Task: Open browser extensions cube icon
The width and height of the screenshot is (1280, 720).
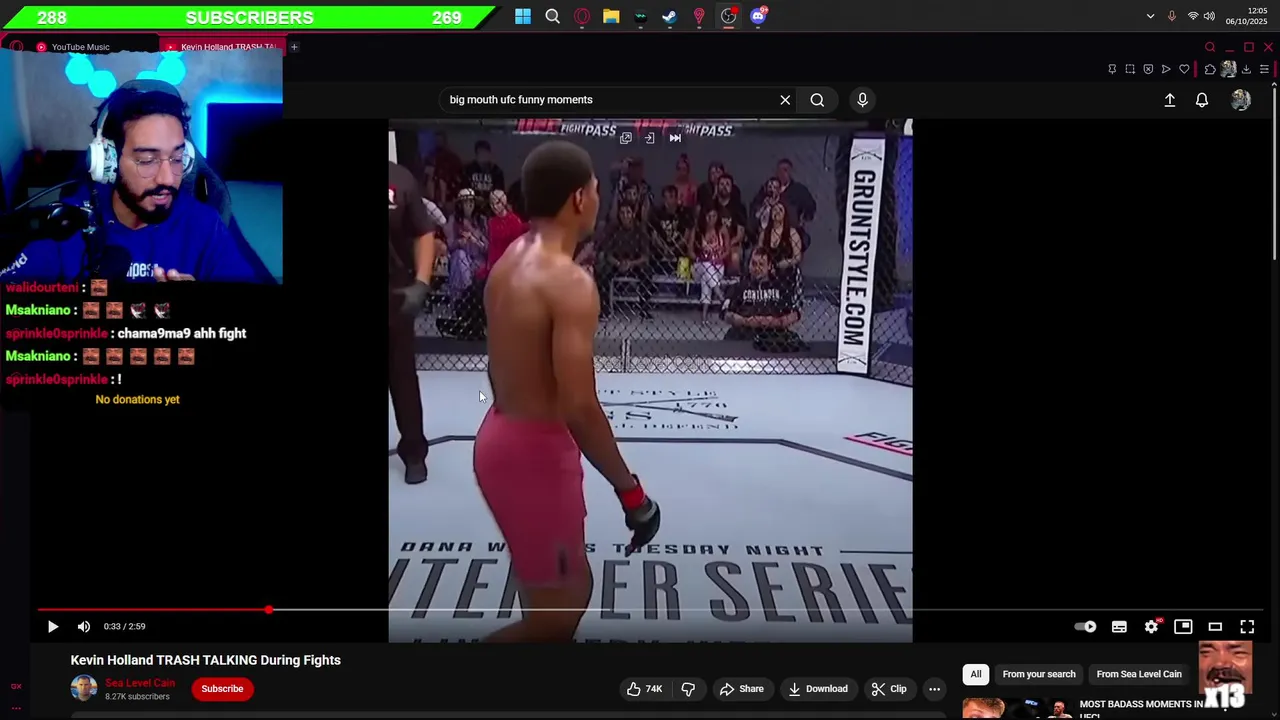Action: click(1210, 69)
